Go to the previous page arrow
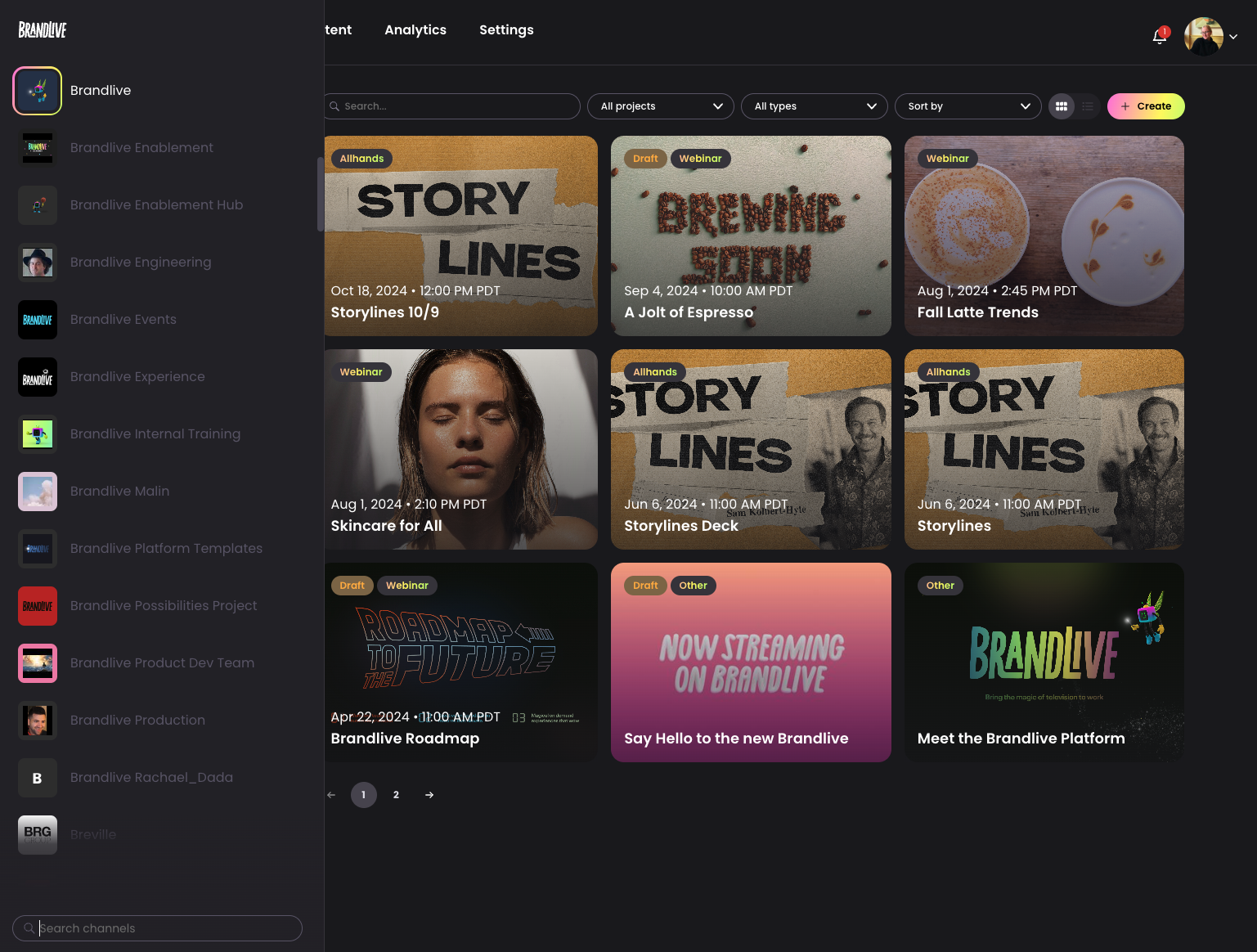Viewport: 1257px width, 952px height. tap(331, 795)
